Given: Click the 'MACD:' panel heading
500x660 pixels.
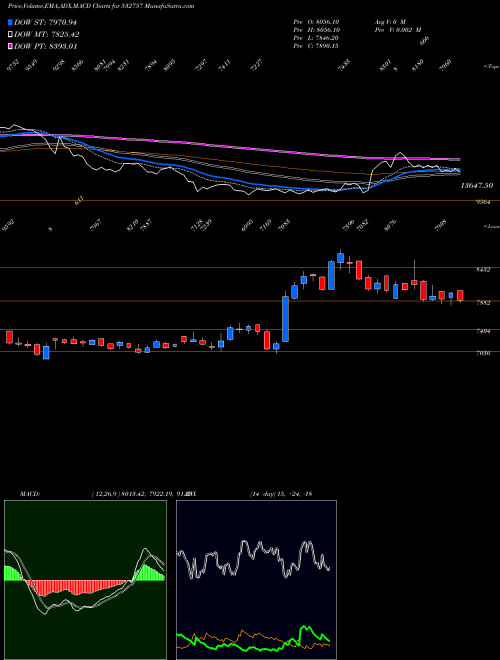Looking at the screenshot, I should pyautogui.click(x=29, y=494).
